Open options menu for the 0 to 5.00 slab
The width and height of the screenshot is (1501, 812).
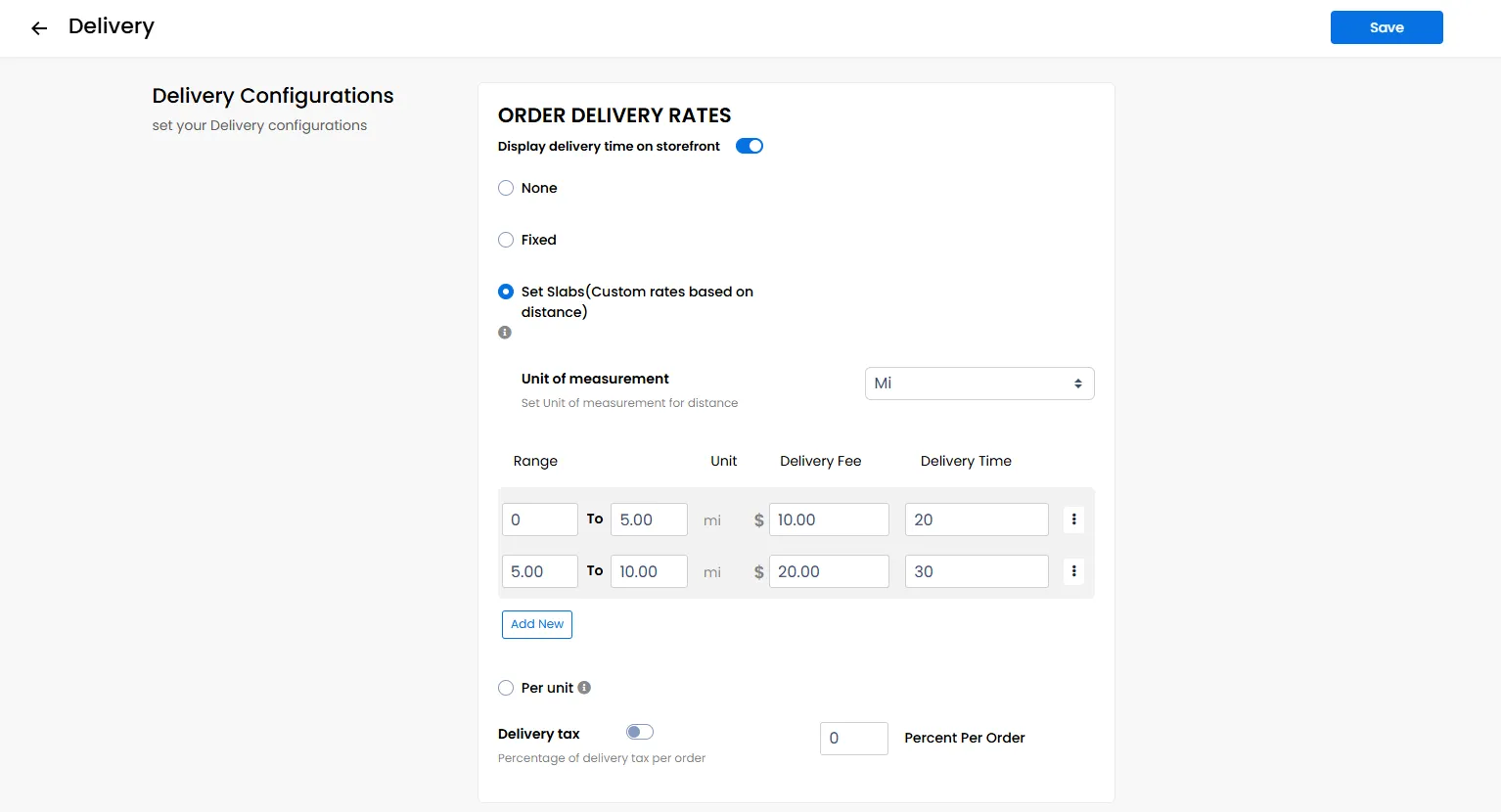[1073, 519]
